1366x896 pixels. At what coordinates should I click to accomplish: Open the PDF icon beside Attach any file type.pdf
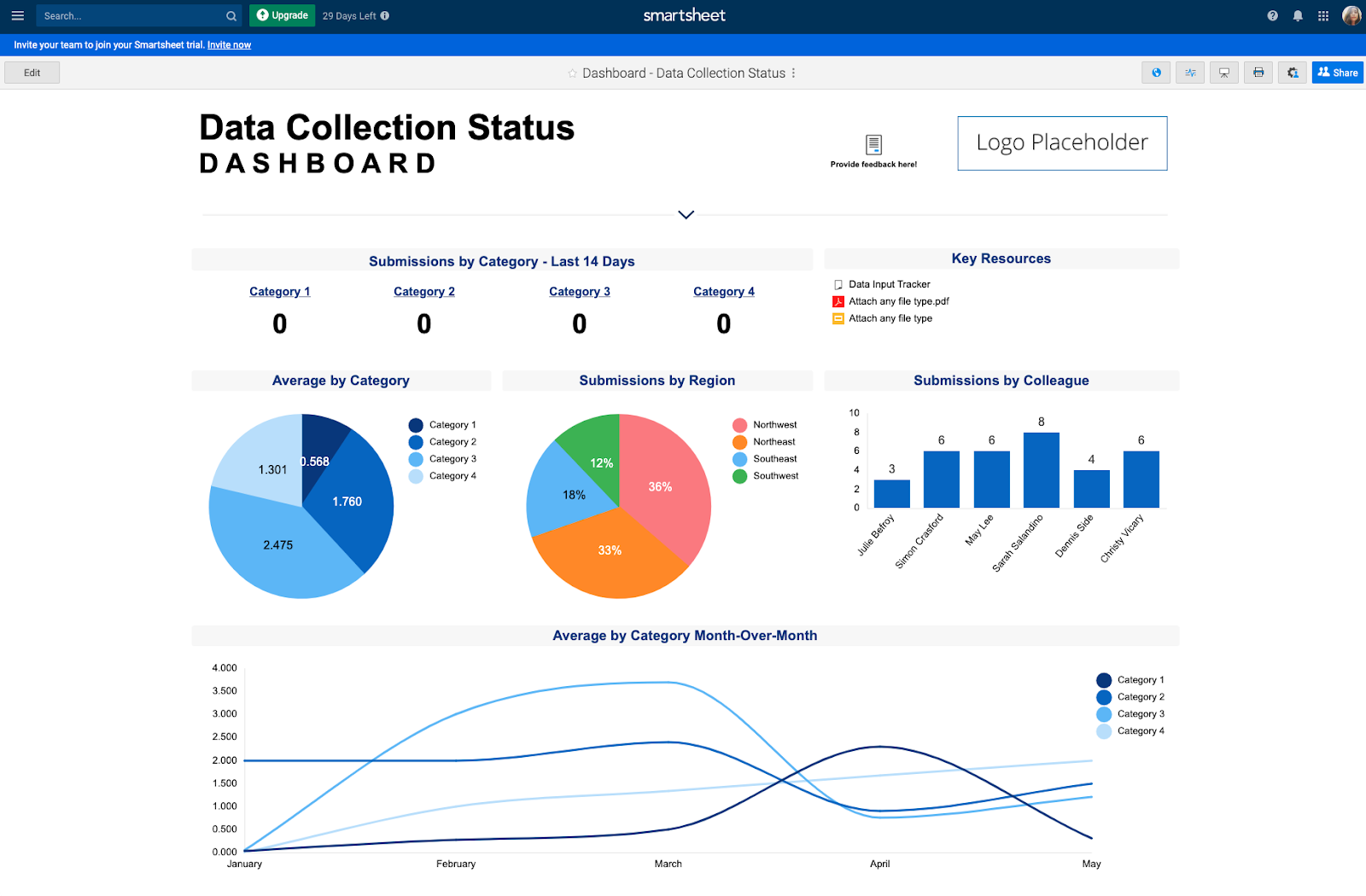(x=838, y=300)
